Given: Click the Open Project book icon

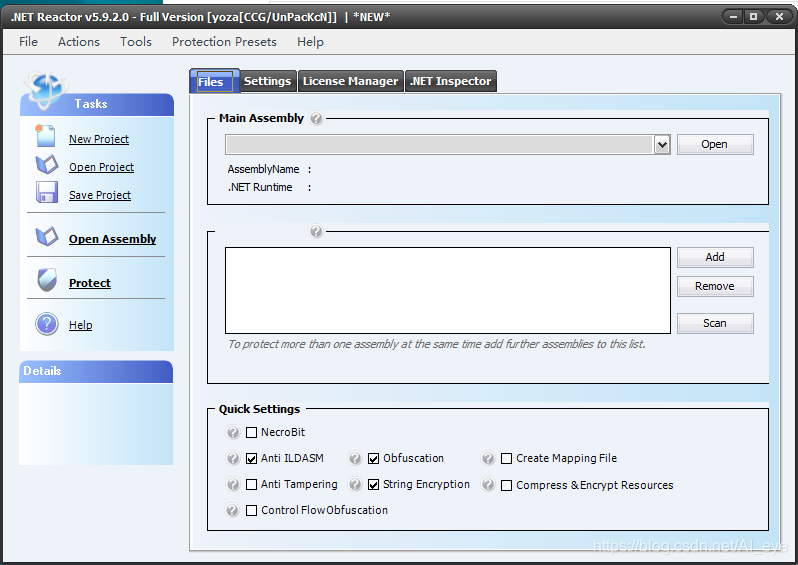Looking at the screenshot, I should (47, 164).
